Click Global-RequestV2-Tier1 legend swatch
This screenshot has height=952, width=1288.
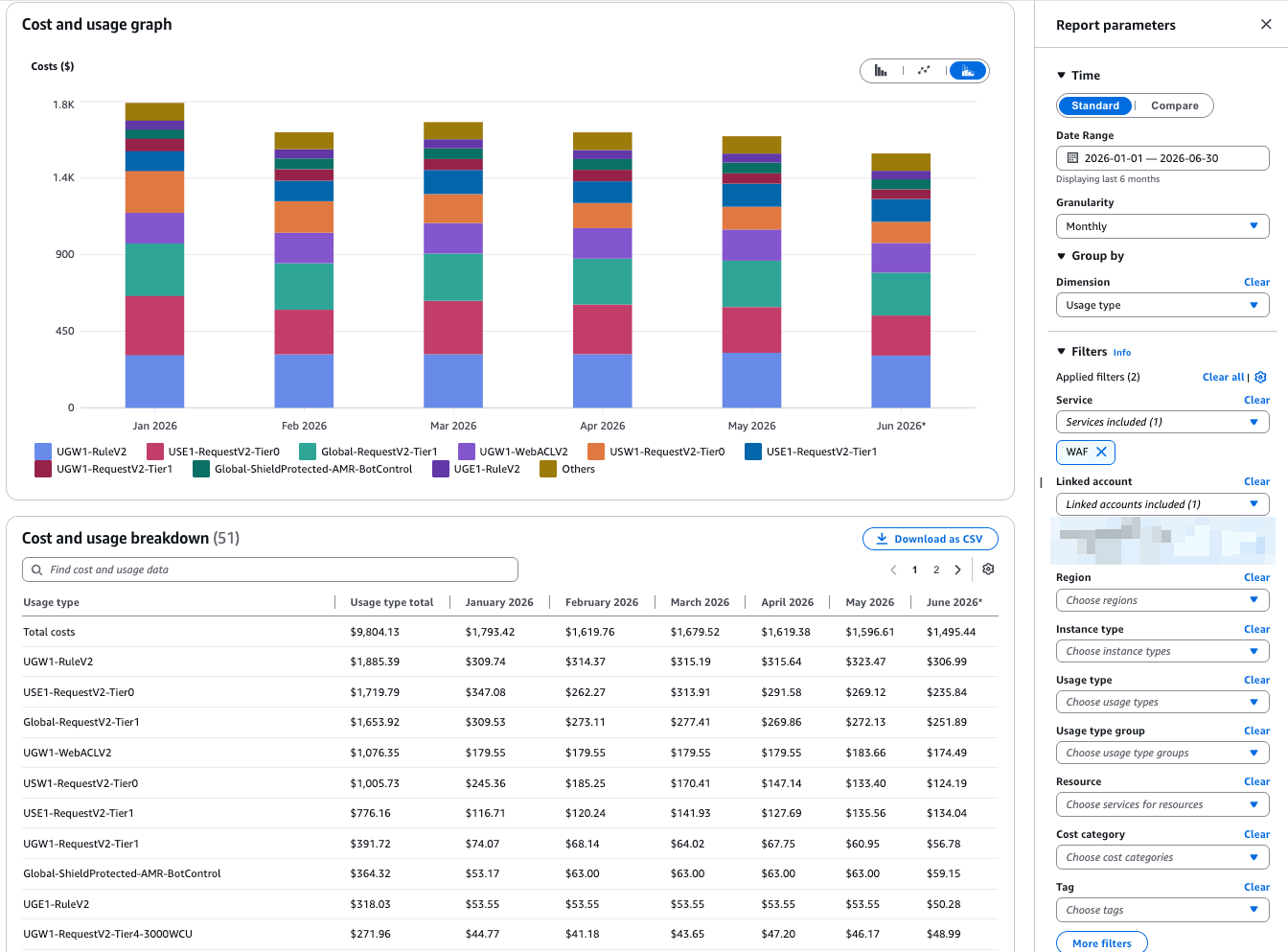(307, 452)
